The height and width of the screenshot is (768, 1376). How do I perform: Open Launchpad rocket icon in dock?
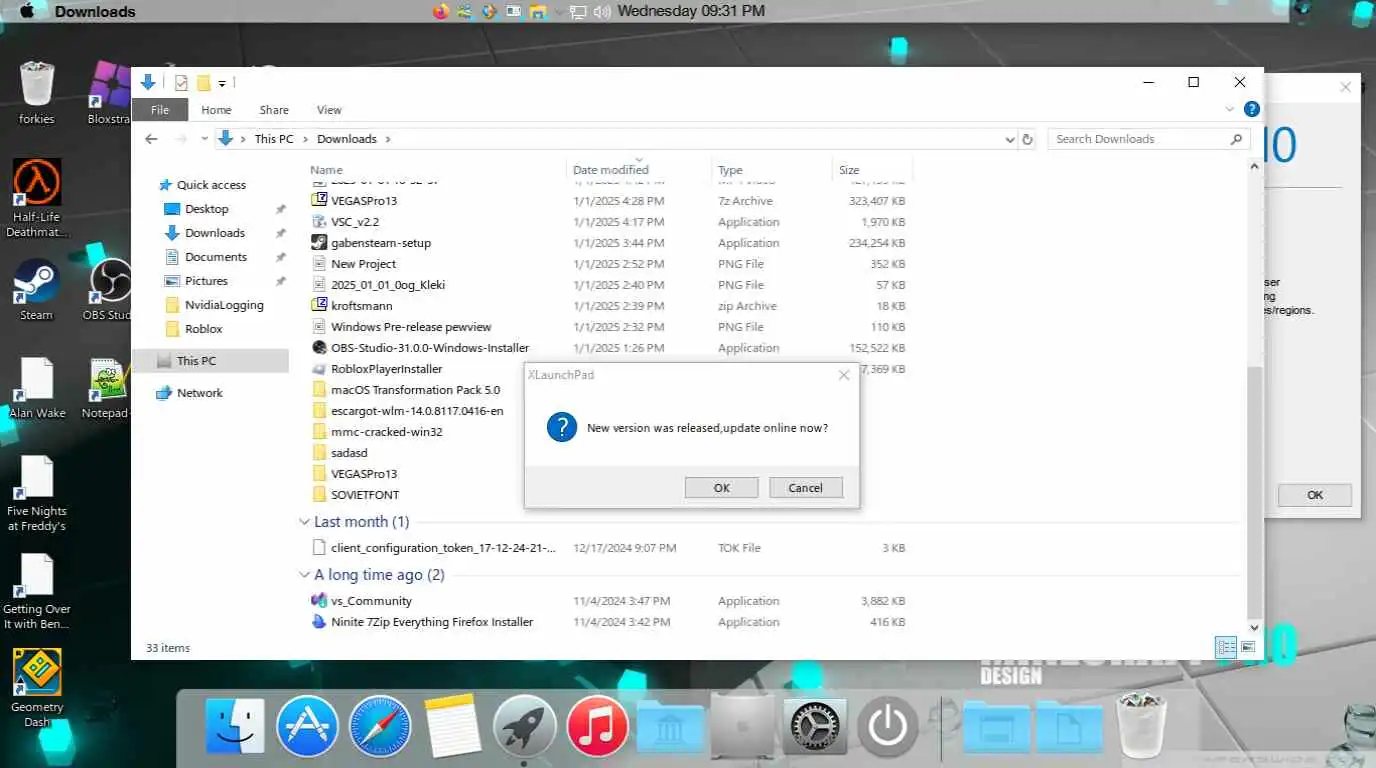[524, 726]
